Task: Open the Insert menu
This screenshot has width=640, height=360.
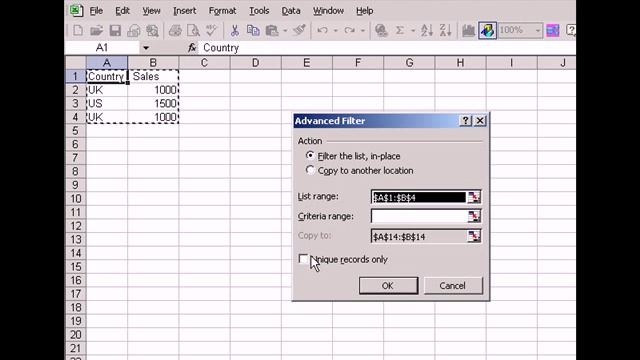Action: point(184,11)
